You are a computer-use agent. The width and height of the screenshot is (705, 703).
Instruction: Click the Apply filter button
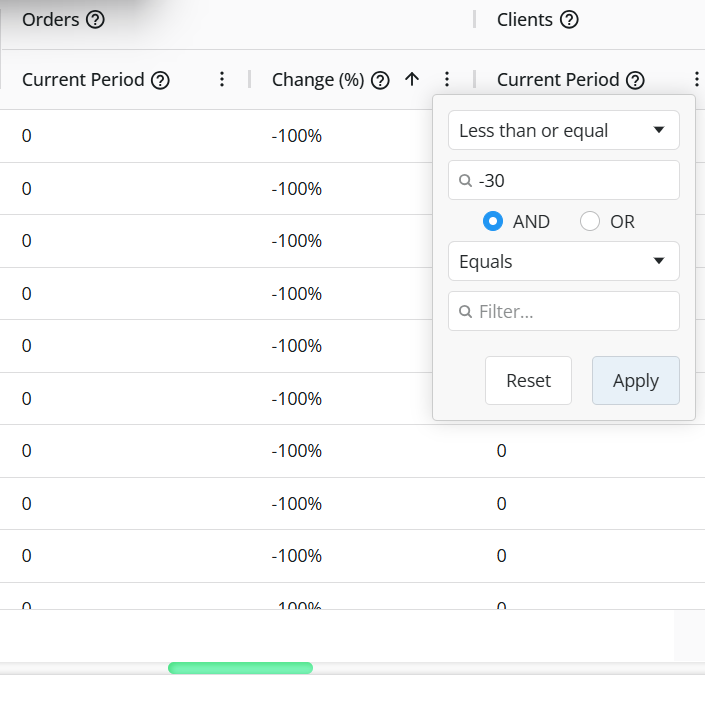point(635,381)
